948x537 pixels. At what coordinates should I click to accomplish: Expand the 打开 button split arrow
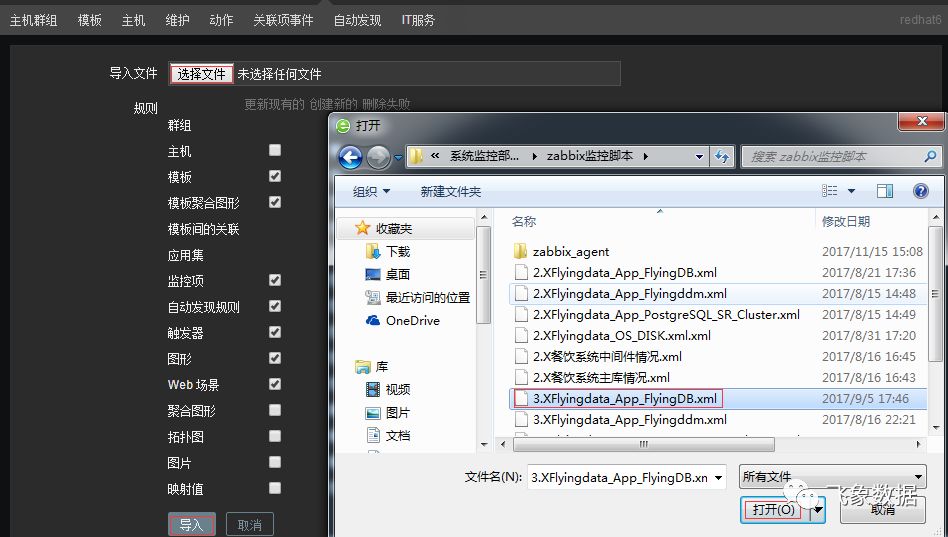[x=817, y=510]
